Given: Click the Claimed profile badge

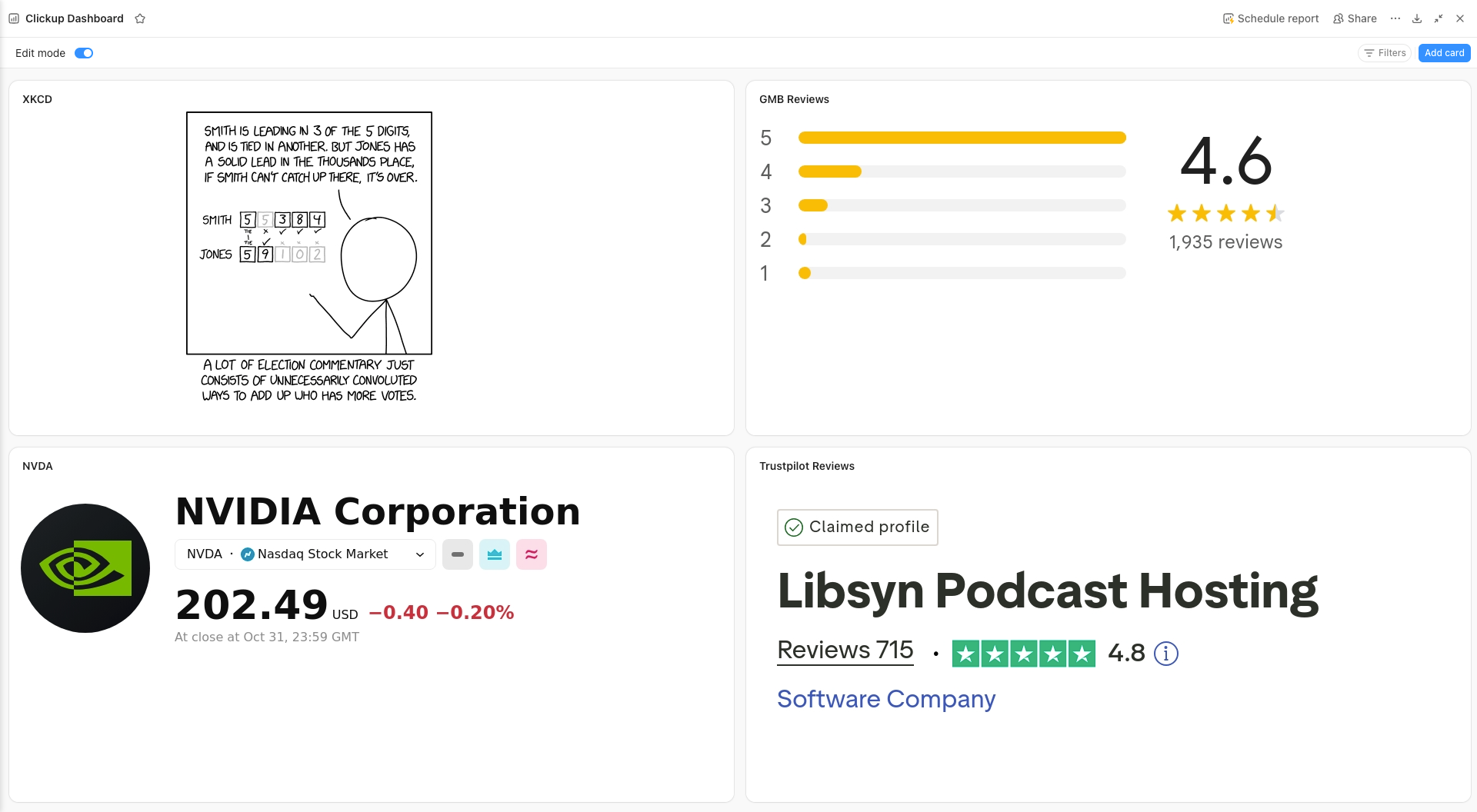Looking at the screenshot, I should 858,527.
